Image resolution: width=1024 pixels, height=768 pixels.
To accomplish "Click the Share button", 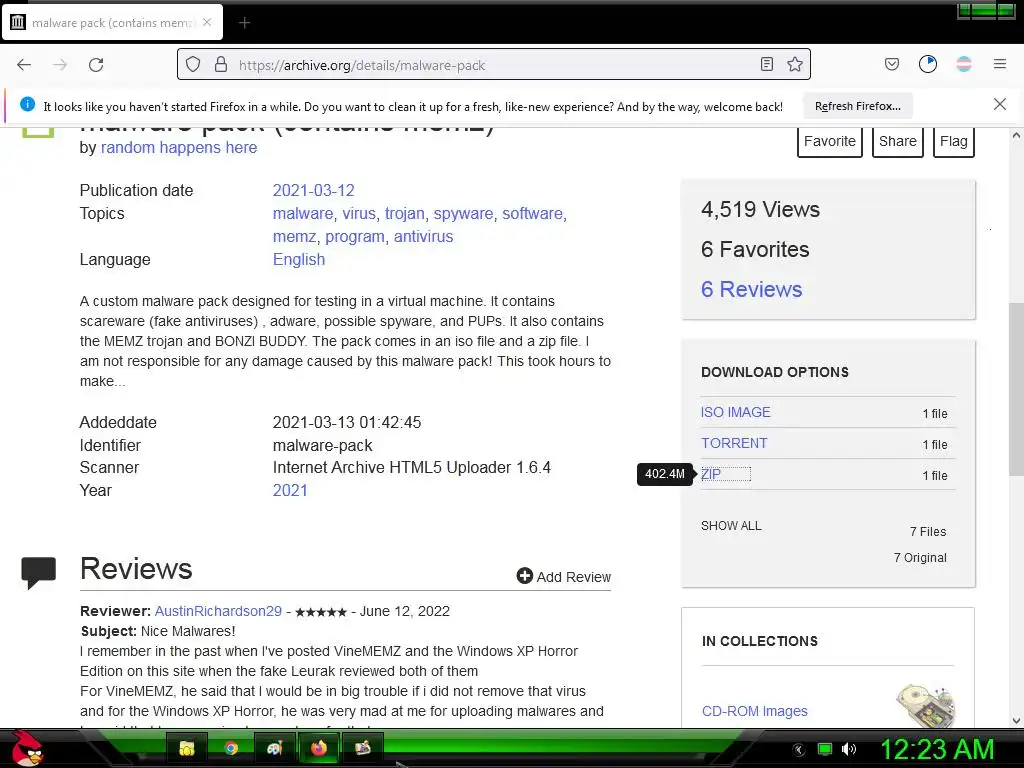I will pos(897,142).
